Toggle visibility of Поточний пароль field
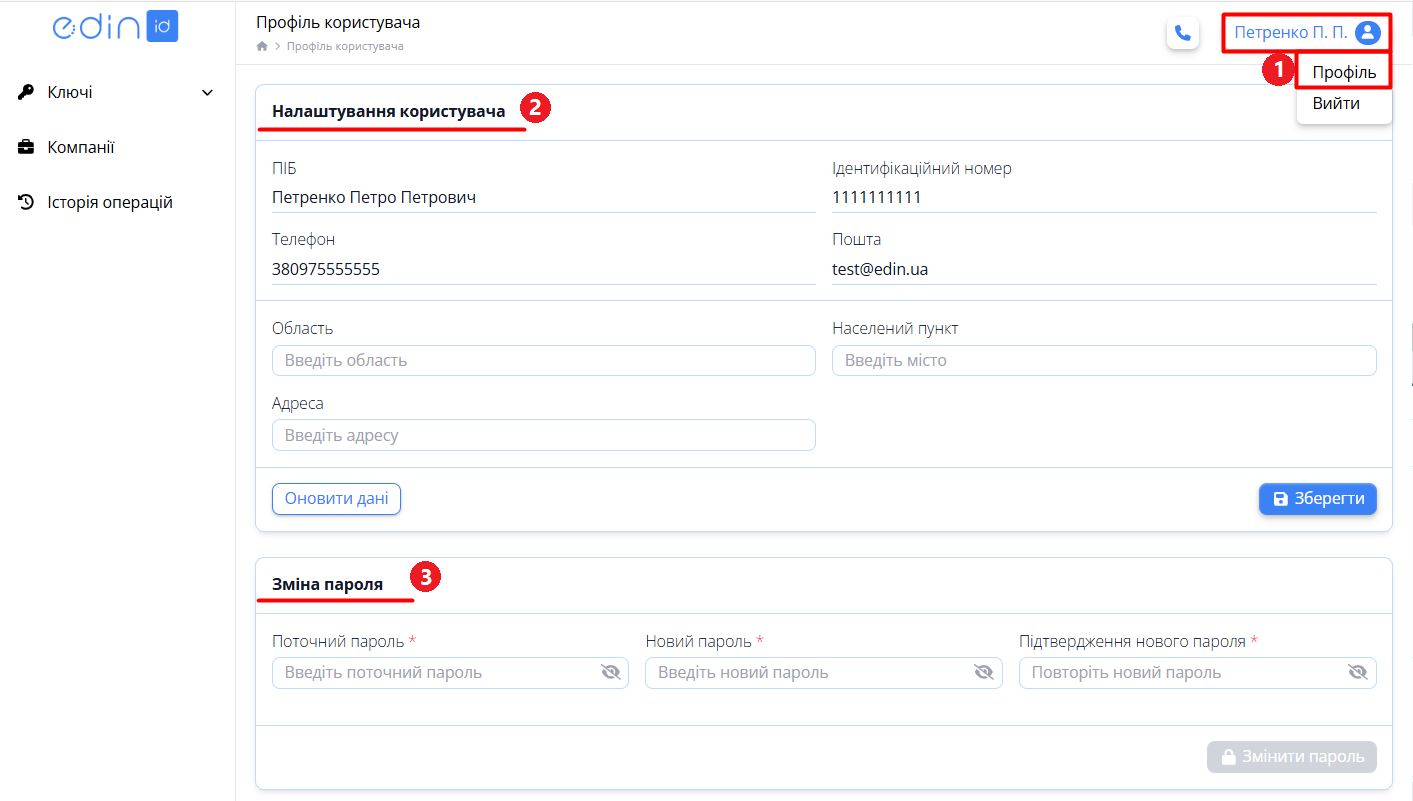 [x=611, y=673]
